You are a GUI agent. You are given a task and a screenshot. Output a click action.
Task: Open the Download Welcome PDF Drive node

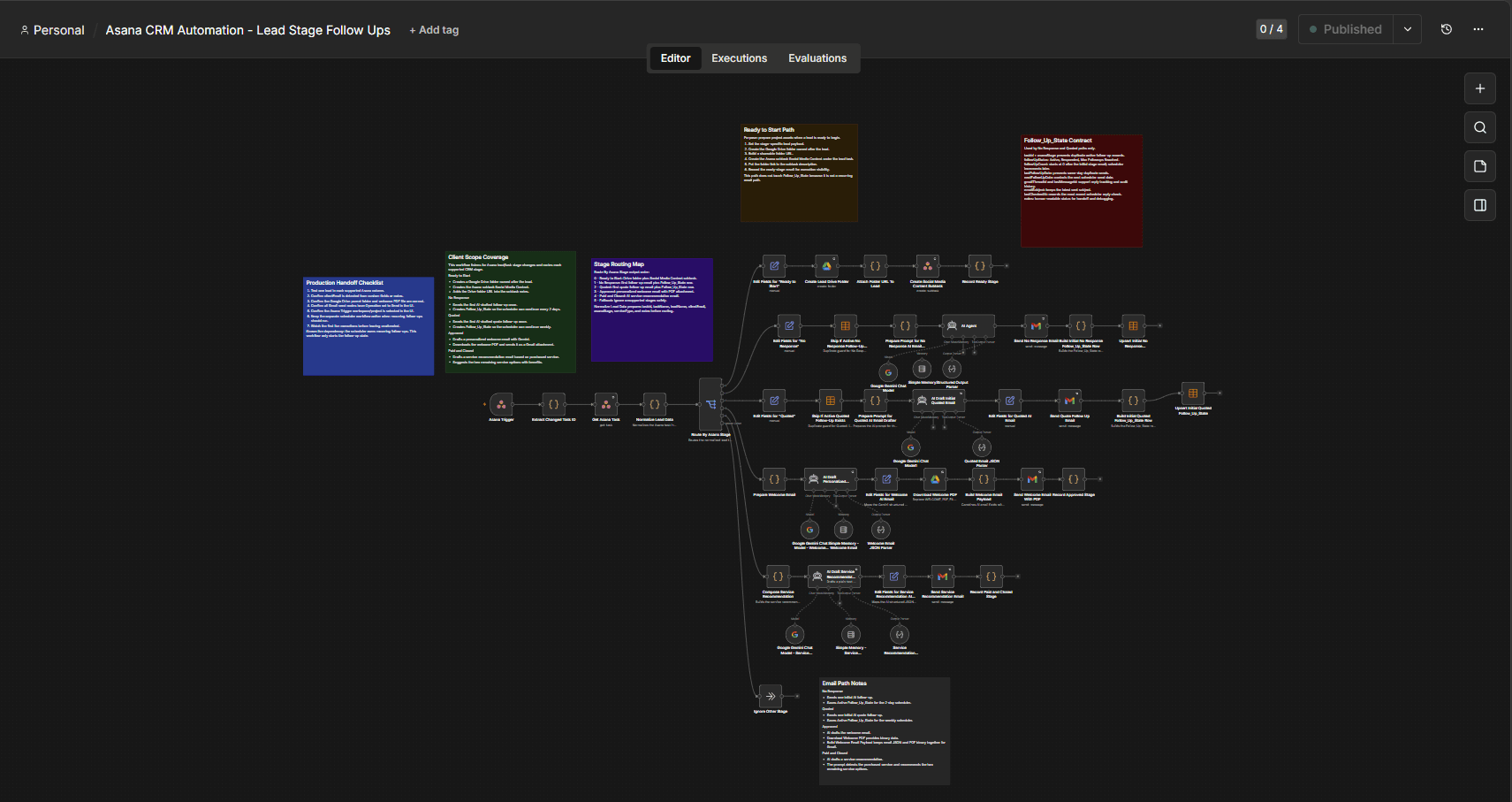click(935, 479)
